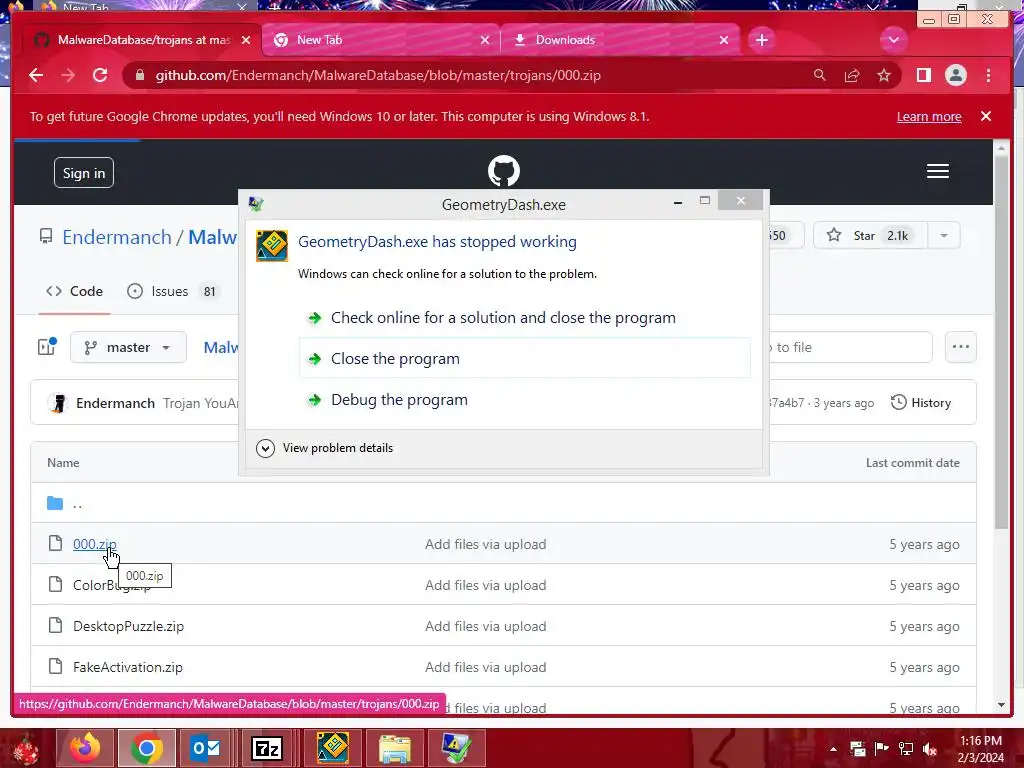Open Geometry Dash taskbar icon
The width and height of the screenshot is (1024, 768).
[333, 748]
